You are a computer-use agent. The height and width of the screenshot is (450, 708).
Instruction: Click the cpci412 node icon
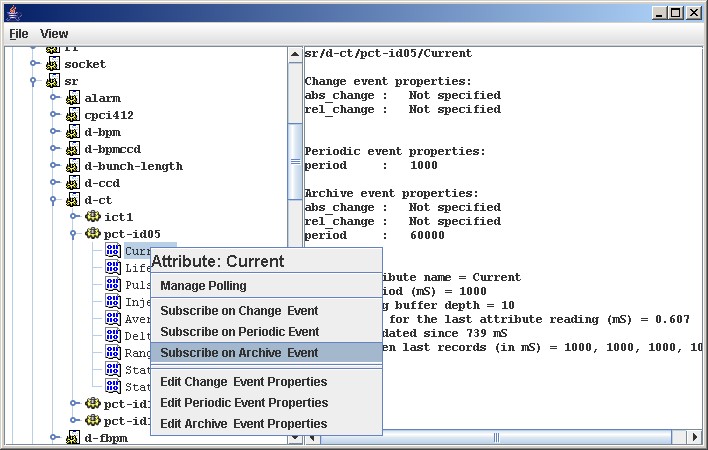click(x=73, y=115)
